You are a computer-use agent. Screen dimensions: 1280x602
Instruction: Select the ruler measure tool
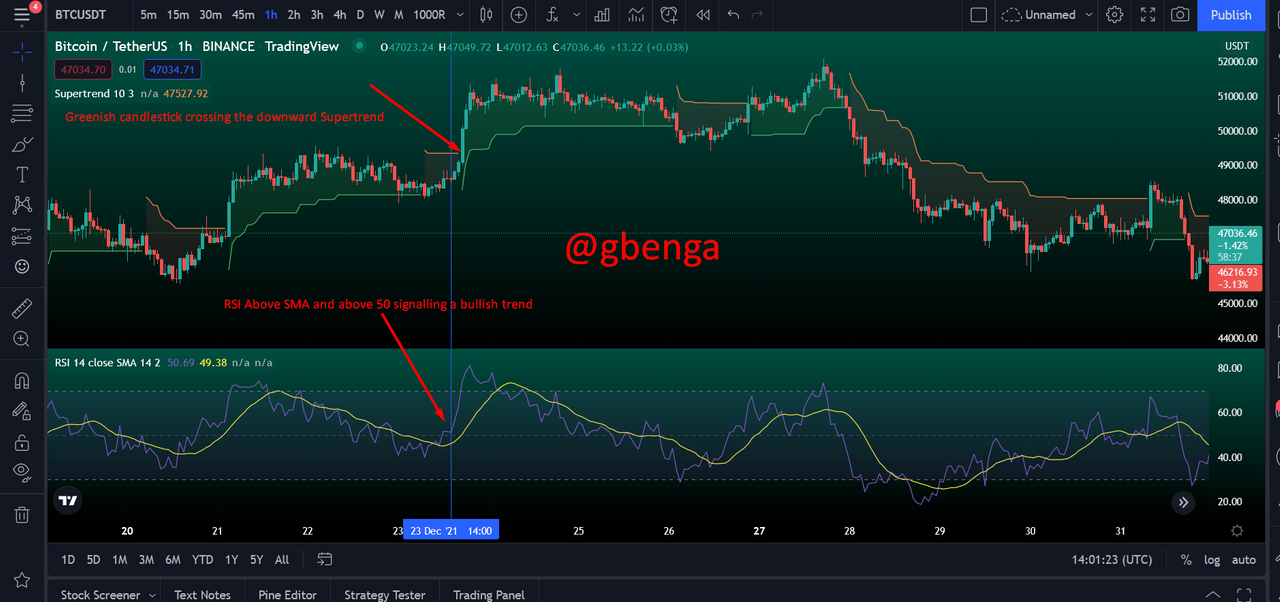[x=22, y=309]
